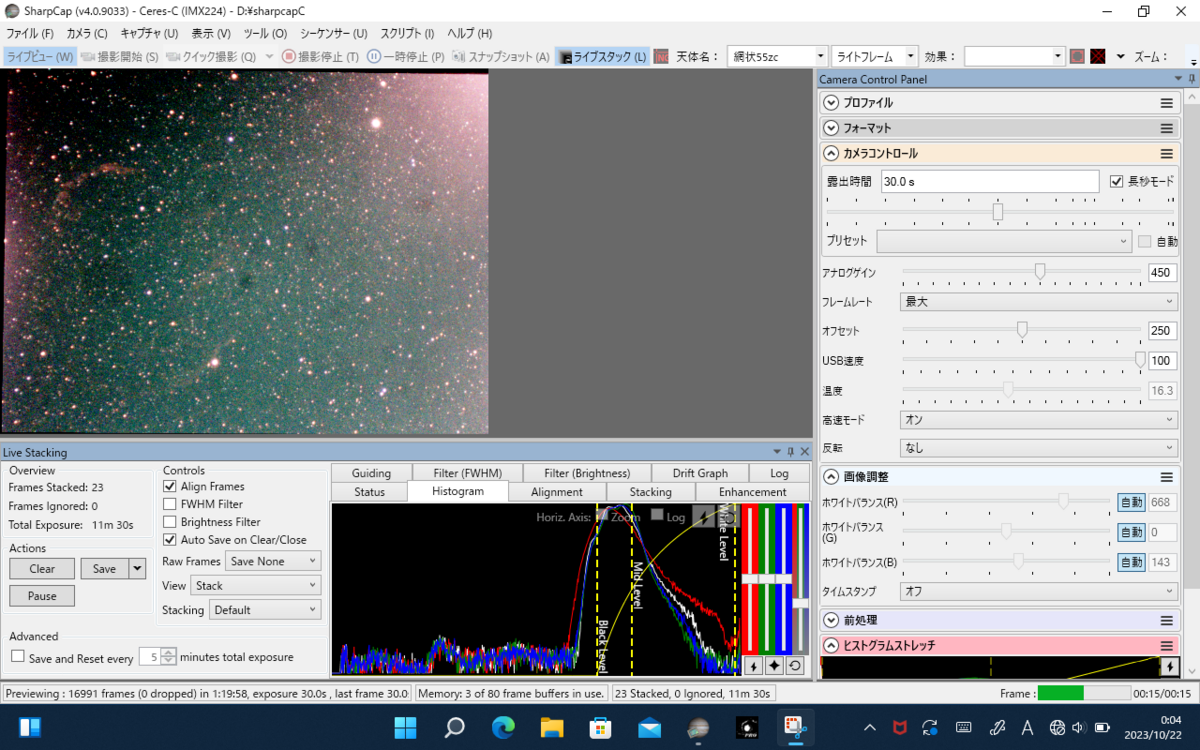This screenshot has height=750, width=1200.
Task: Enable the FWHM Filter checkbox
Action: tap(170, 505)
